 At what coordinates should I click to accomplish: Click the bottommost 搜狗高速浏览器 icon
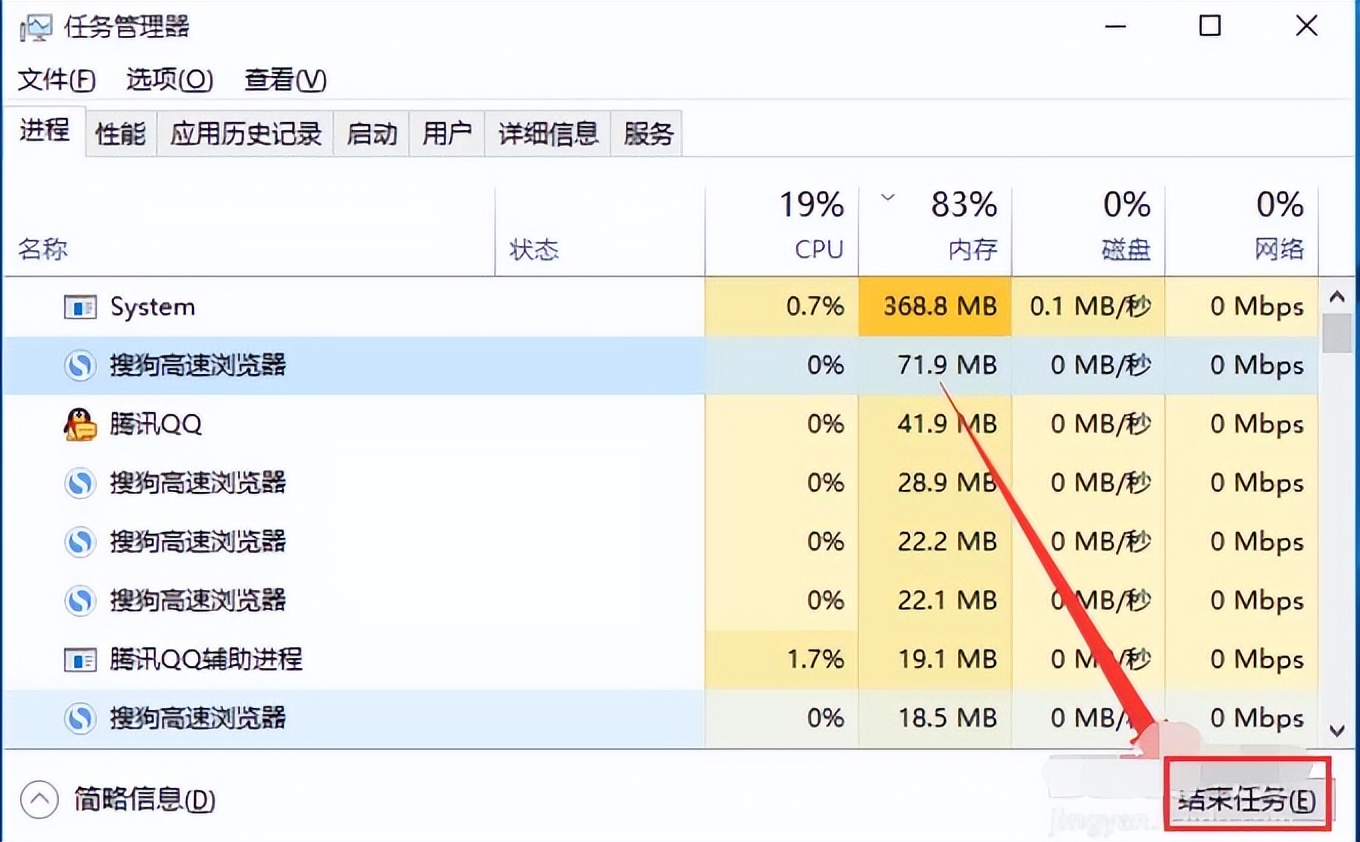(80, 718)
